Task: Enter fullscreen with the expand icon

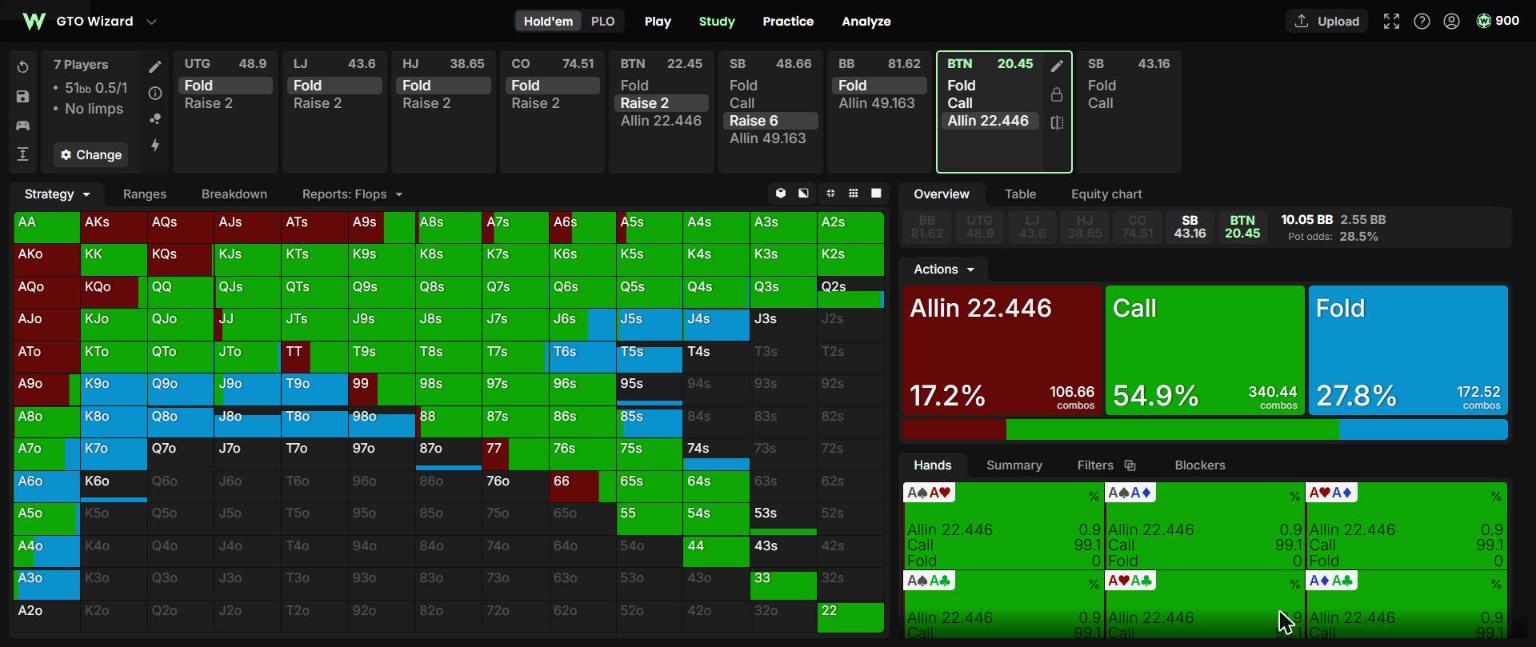Action: pyautogui.click(x=1391, y=21)
